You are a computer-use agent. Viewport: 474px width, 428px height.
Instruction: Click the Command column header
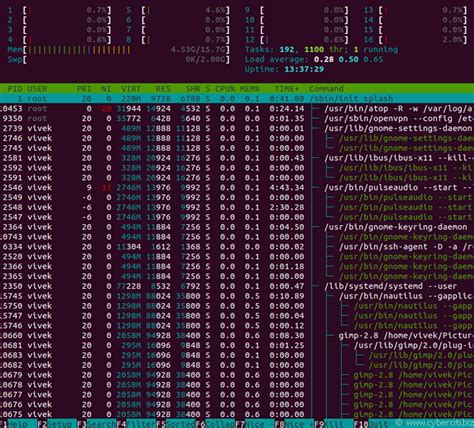(326, 89)
